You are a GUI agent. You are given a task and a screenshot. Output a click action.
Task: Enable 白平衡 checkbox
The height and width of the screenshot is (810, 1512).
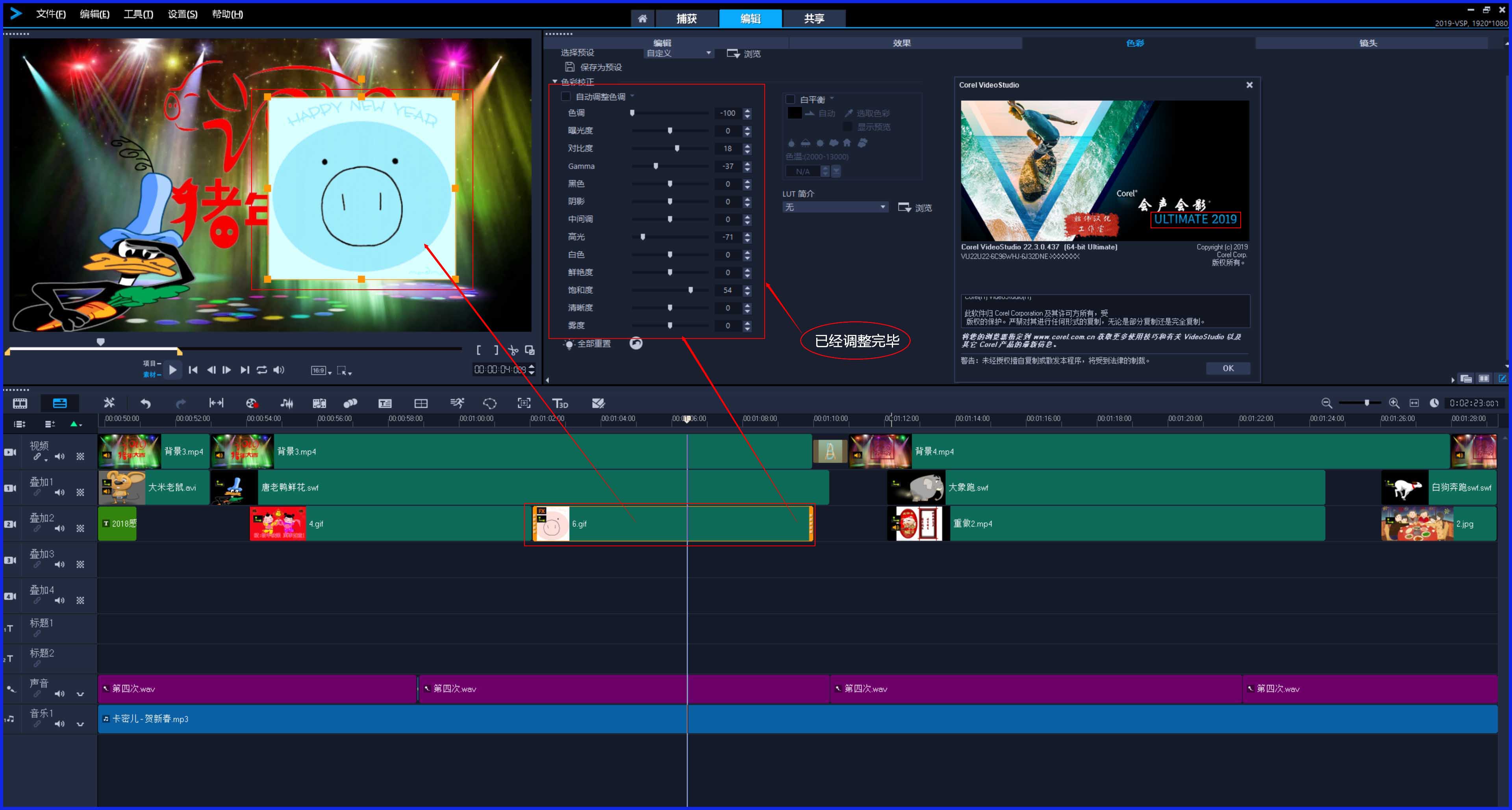[x=791, y=100]
